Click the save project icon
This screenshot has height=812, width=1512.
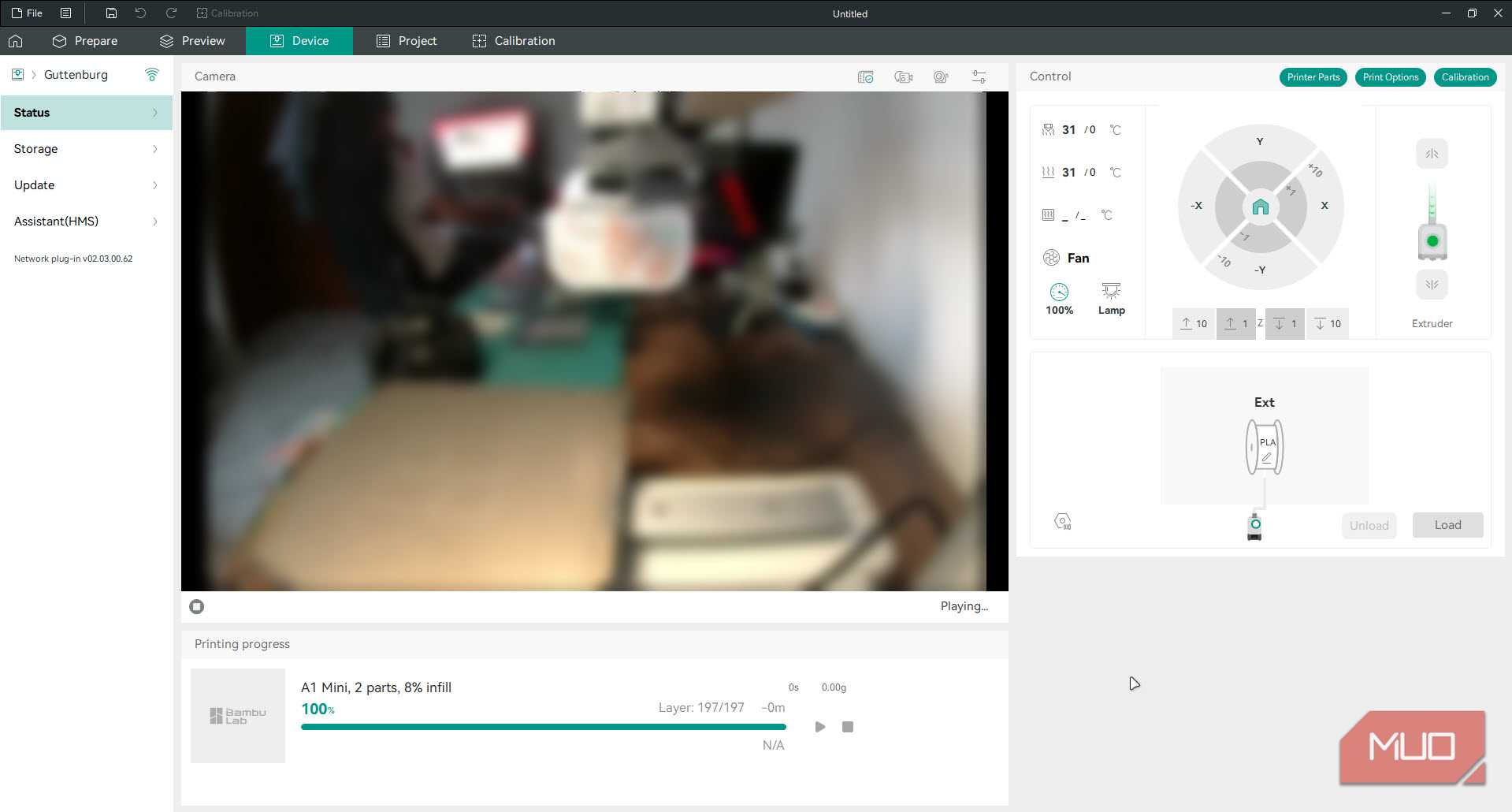pyautogui.click(x=111, y=13)
